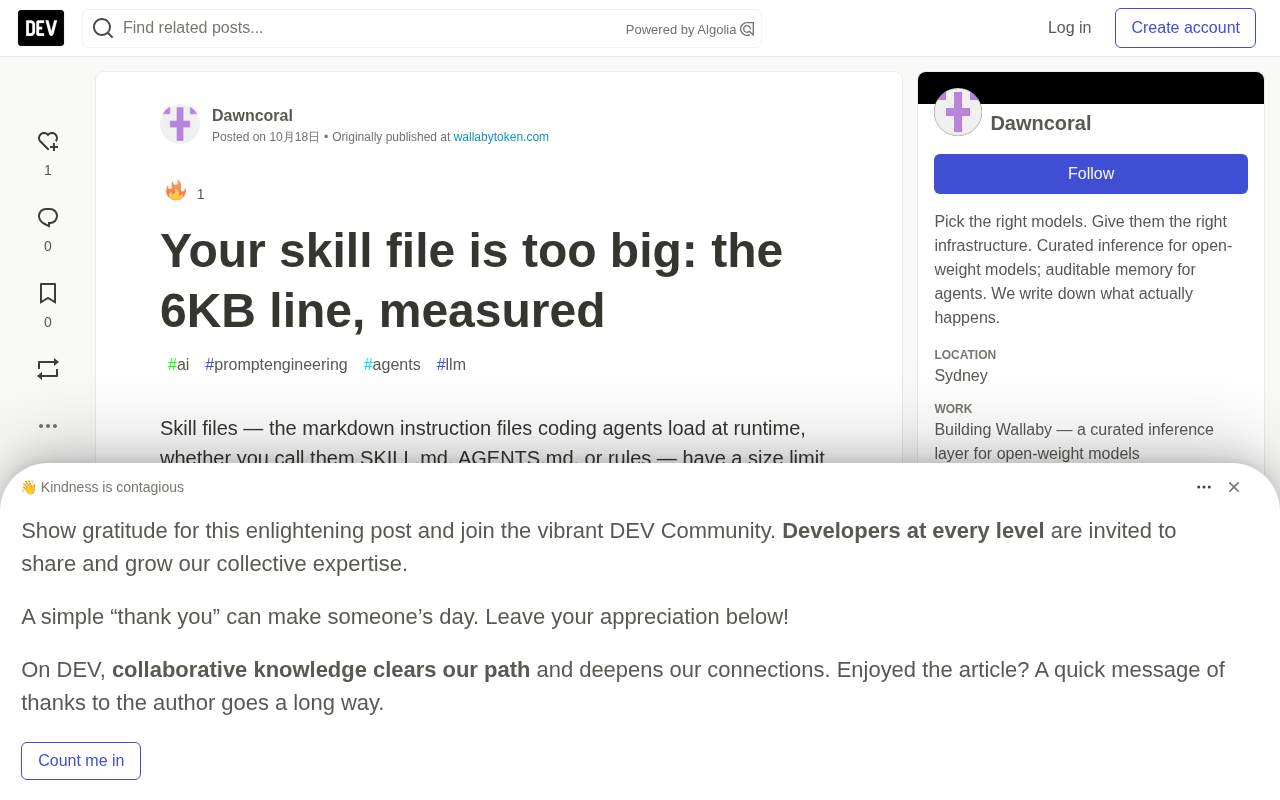The image size is (1280, 800).
Task: Open the sidebar three-dot share menu
Action: 48,426
